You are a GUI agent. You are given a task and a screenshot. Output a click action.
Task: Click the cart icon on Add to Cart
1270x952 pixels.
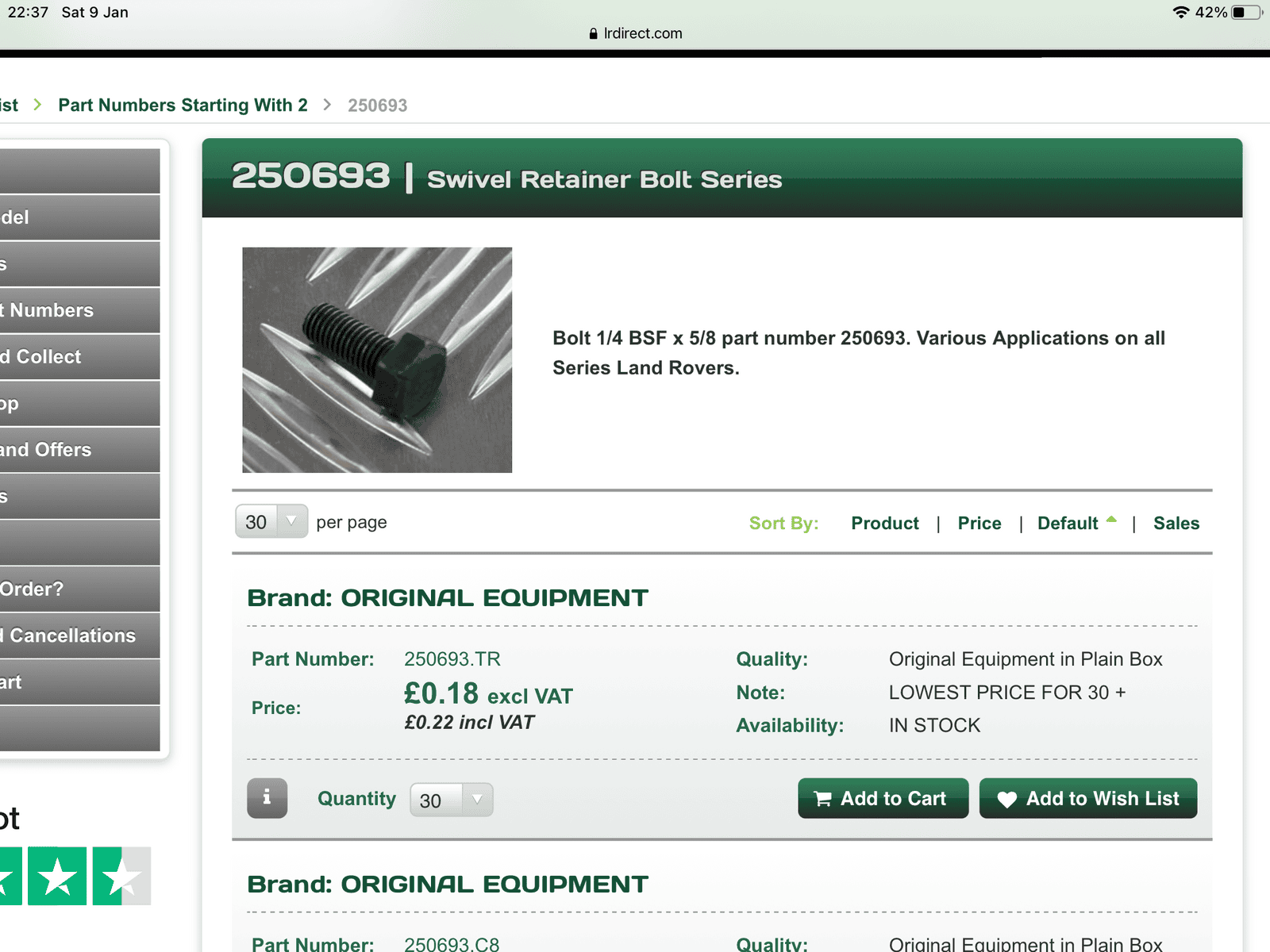click(x=823, y=799)
